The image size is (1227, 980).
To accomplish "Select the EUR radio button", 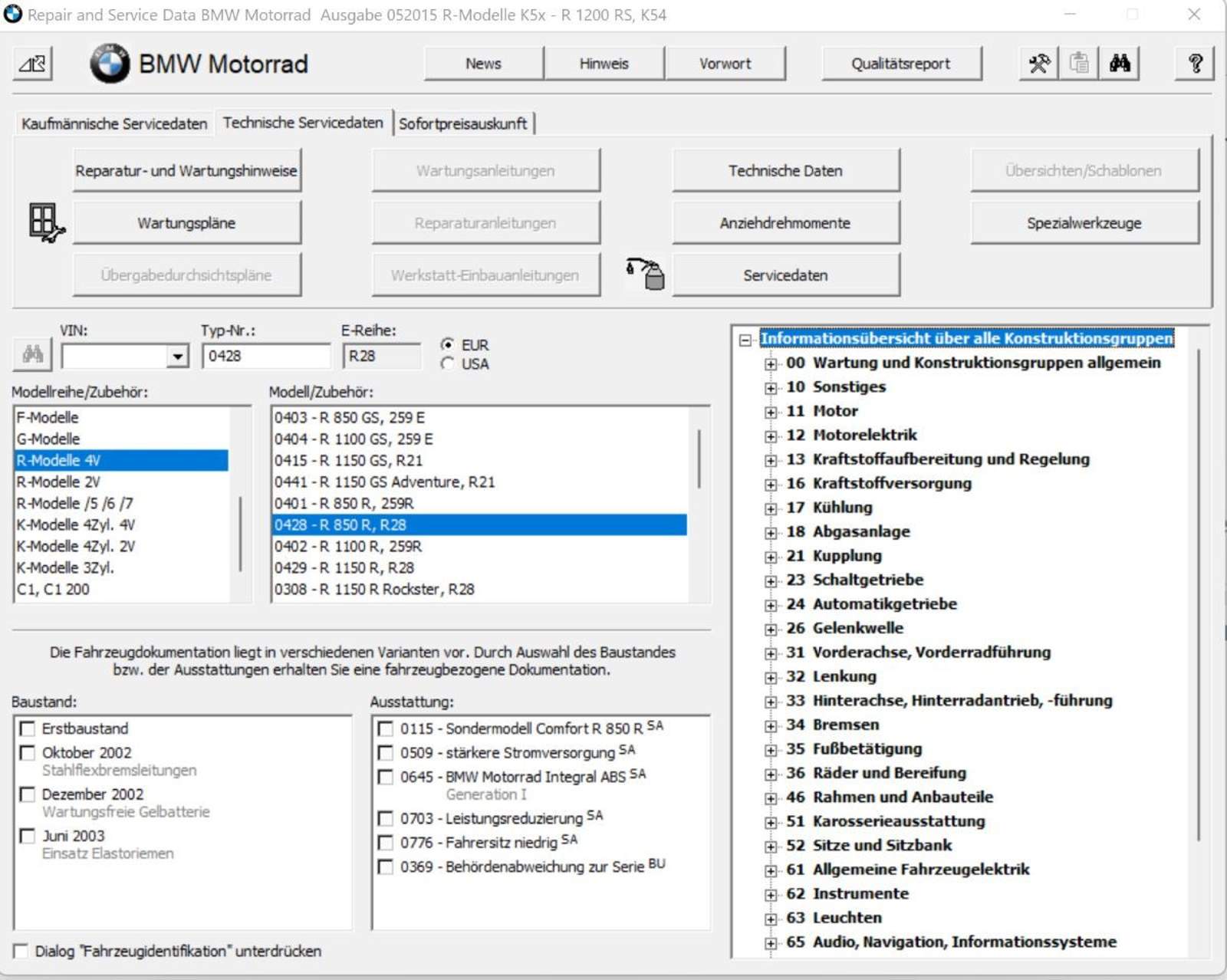I will coord(447,344).
